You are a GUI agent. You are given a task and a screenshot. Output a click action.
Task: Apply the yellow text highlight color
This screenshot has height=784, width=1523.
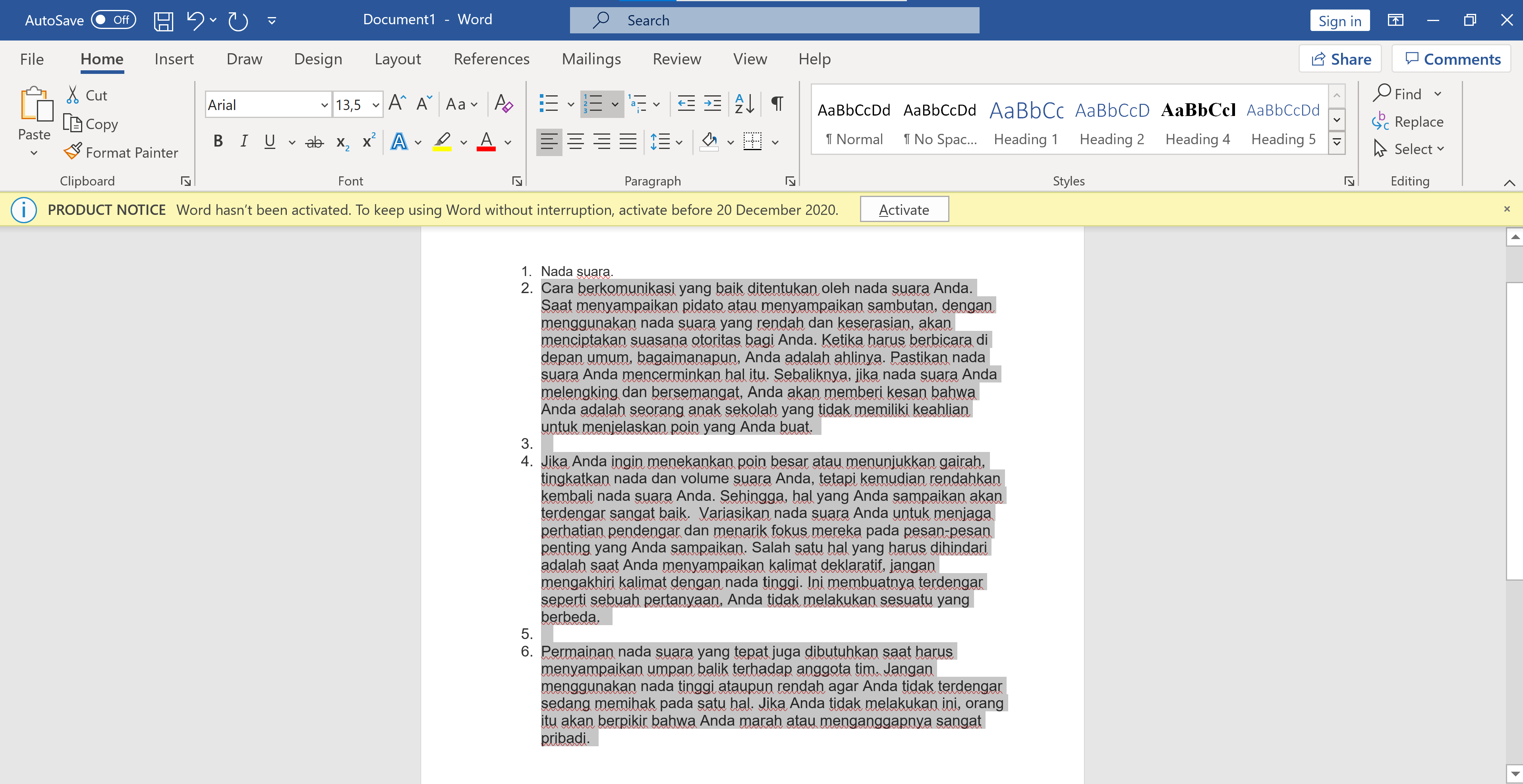[x=442, y=141]
